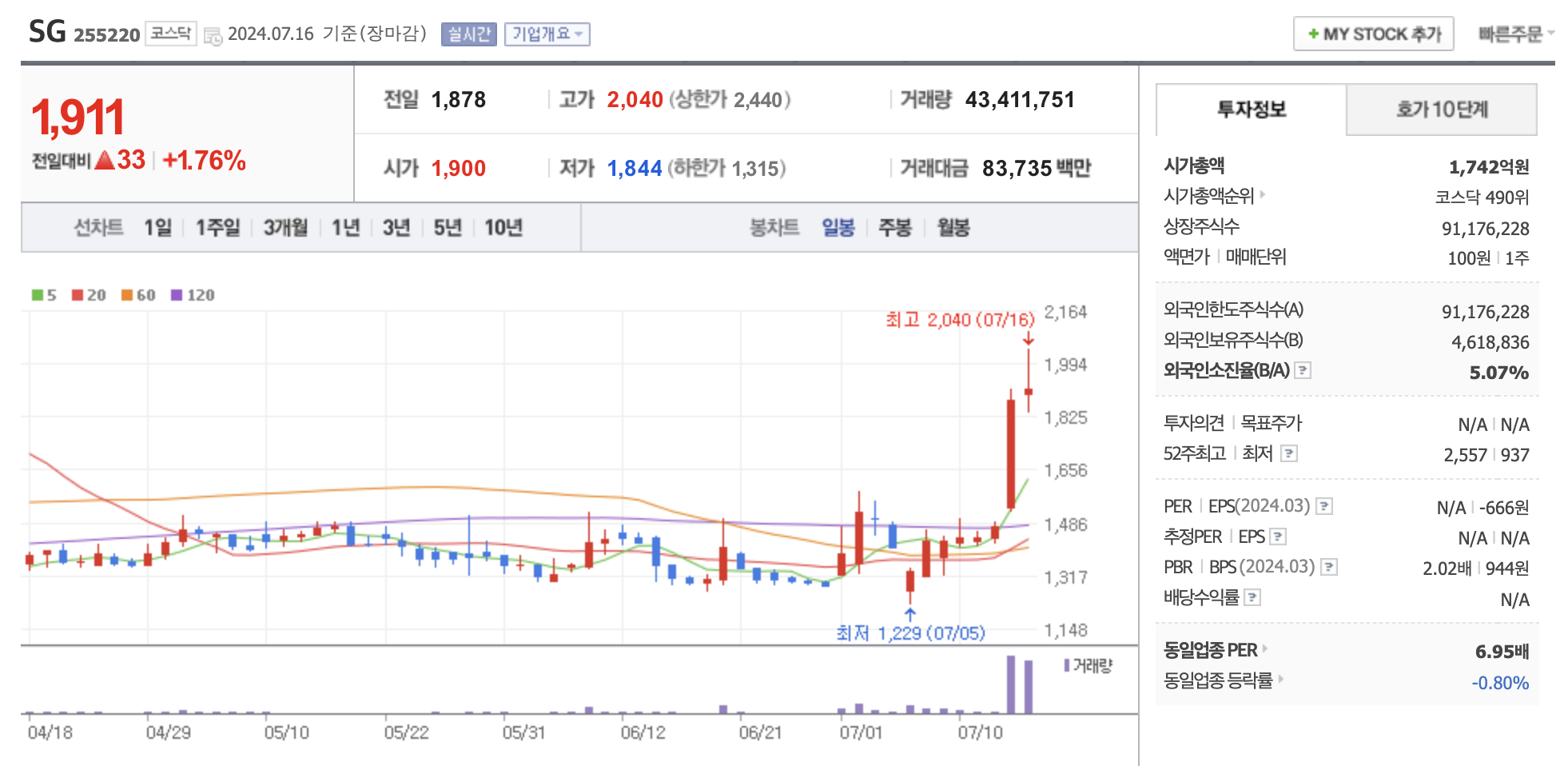
Task: Toggle the green 5-day moving average legend
Action: pos(35,295)
